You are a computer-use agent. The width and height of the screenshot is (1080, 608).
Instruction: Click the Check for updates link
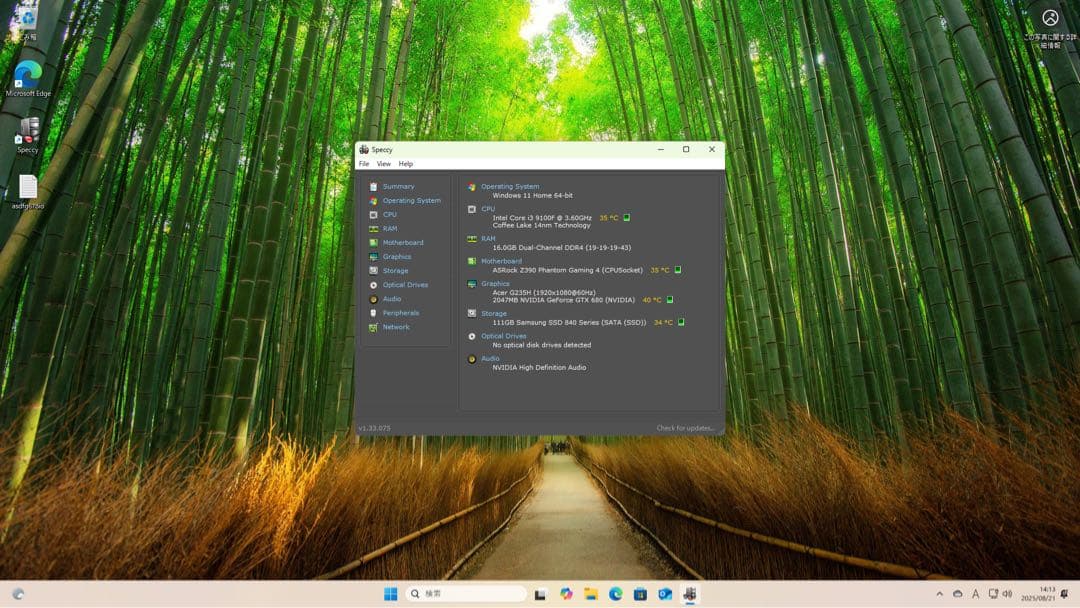pos(687,428)
